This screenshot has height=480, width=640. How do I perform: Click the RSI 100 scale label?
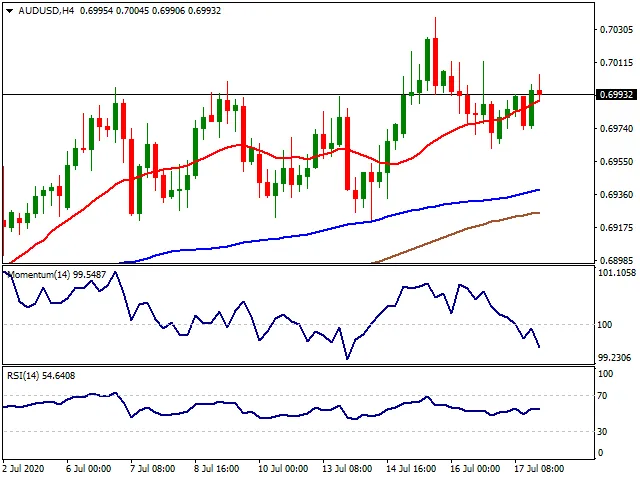[x=605, y=373]
